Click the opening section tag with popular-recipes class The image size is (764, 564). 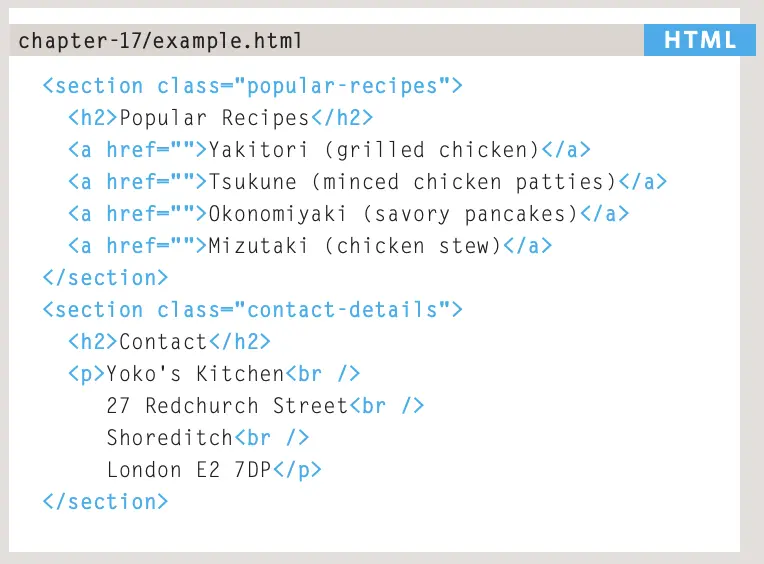point(253,86)
